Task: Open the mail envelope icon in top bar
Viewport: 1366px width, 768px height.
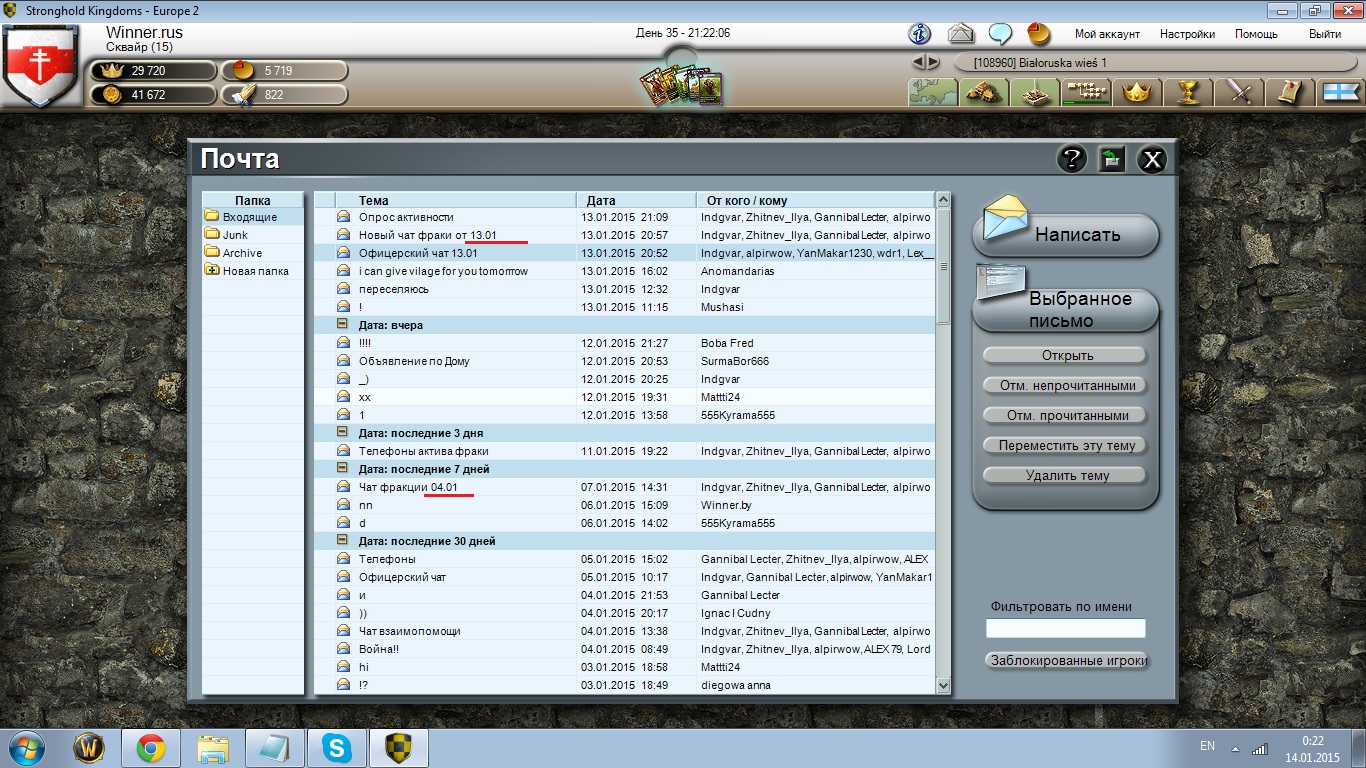Action: [x=960, y=33]
